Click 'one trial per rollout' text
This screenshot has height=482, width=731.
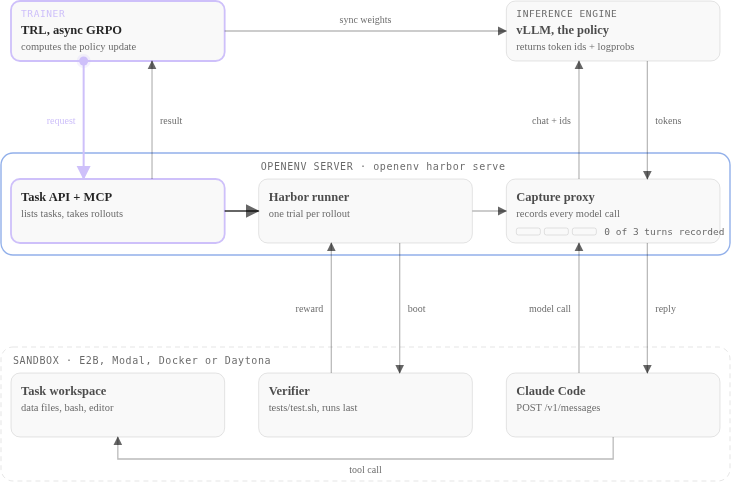click(x=309, y=213)
